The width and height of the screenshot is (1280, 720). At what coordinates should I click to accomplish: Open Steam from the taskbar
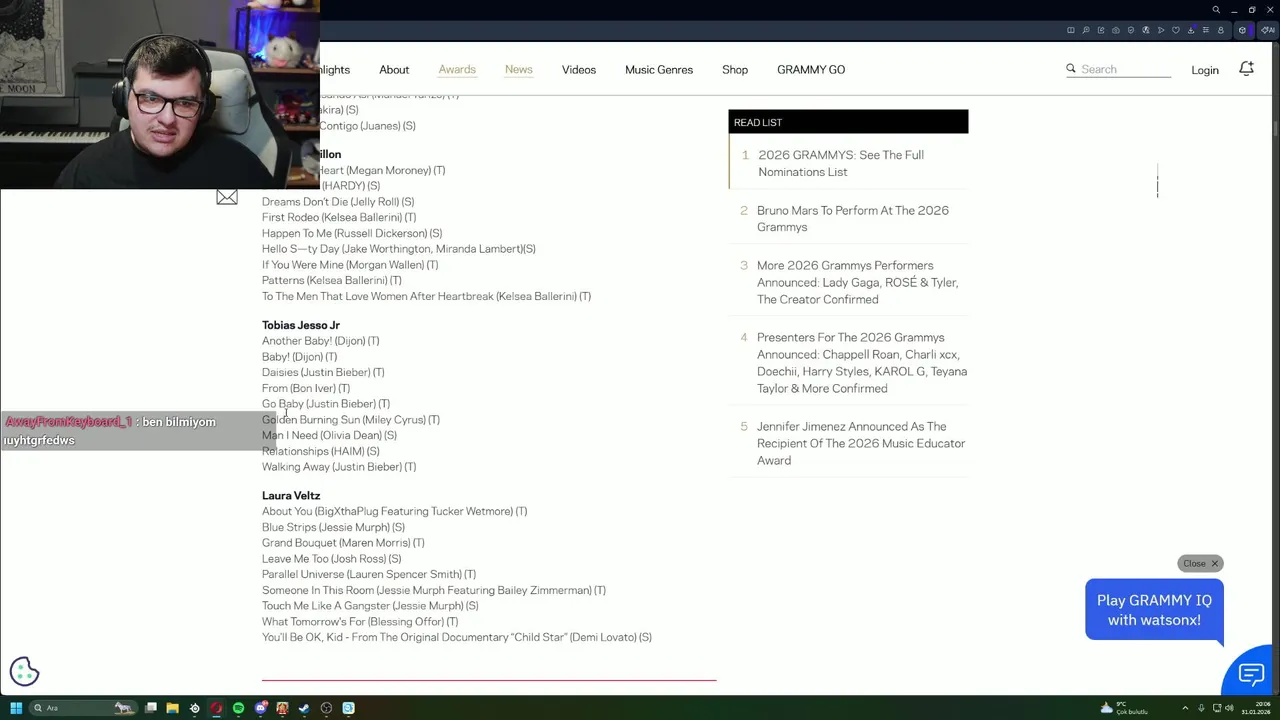click(304, 708)
